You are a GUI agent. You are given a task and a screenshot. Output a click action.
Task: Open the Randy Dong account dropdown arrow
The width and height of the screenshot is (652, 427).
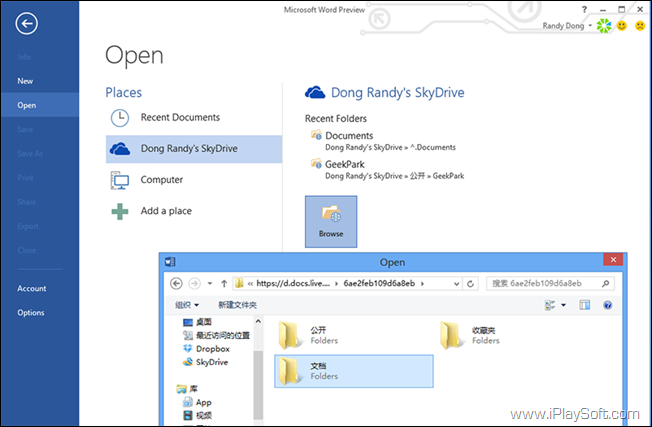590,26
